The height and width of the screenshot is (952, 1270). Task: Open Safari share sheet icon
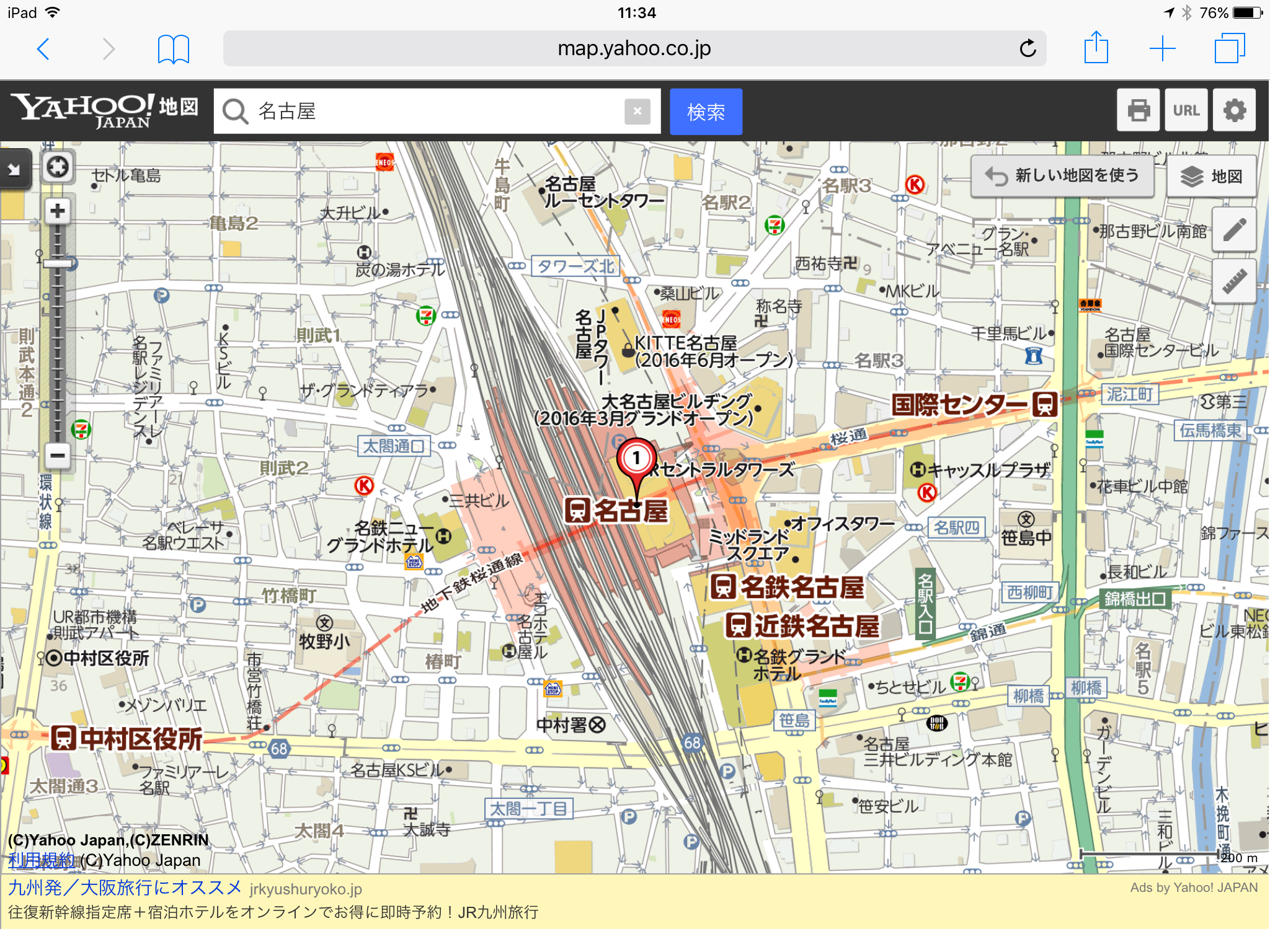[1096, 47]
